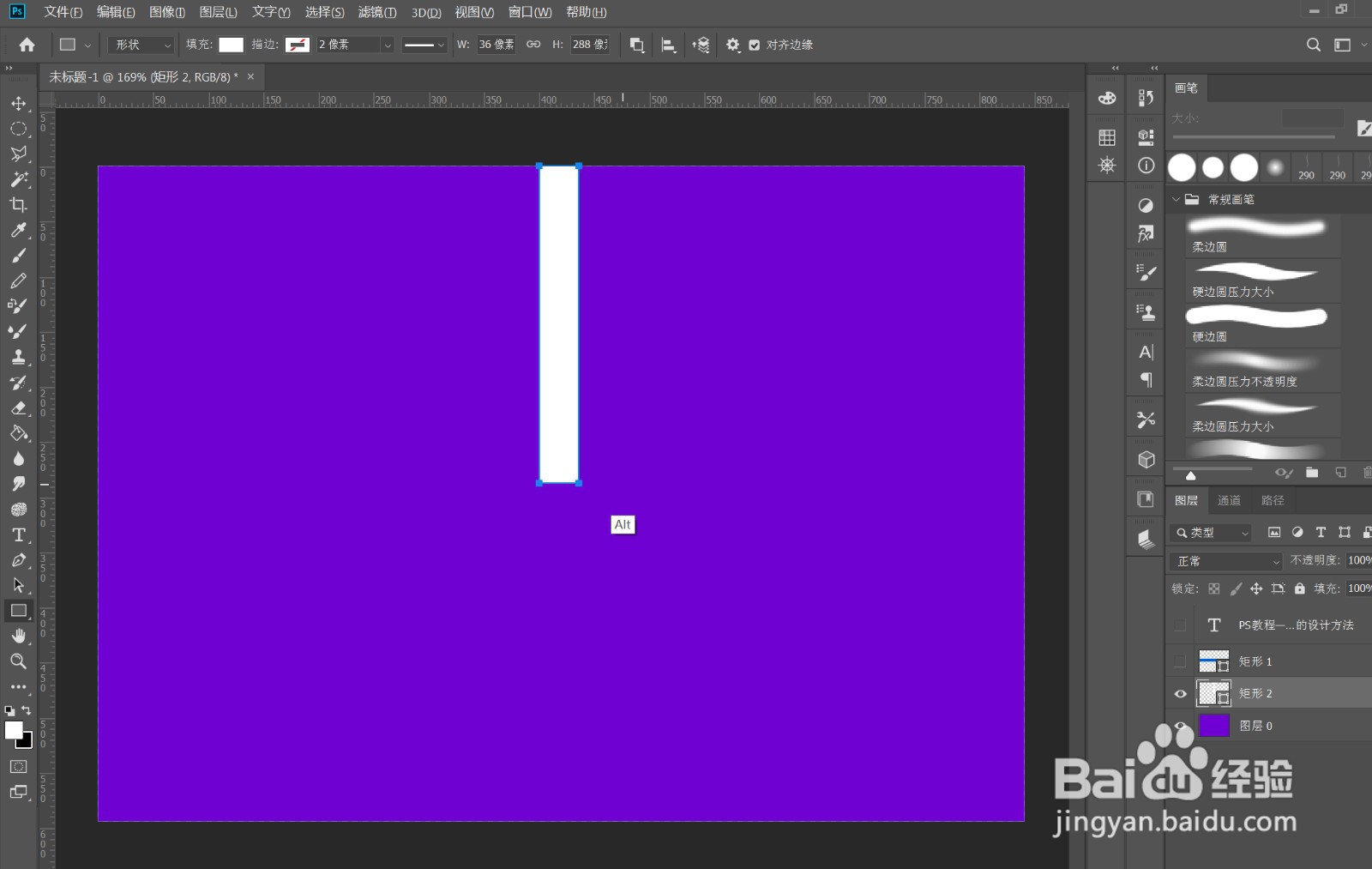The image size is (1372, 869).
Task: Select the Zoom magnifier tool
Action: 18,661
